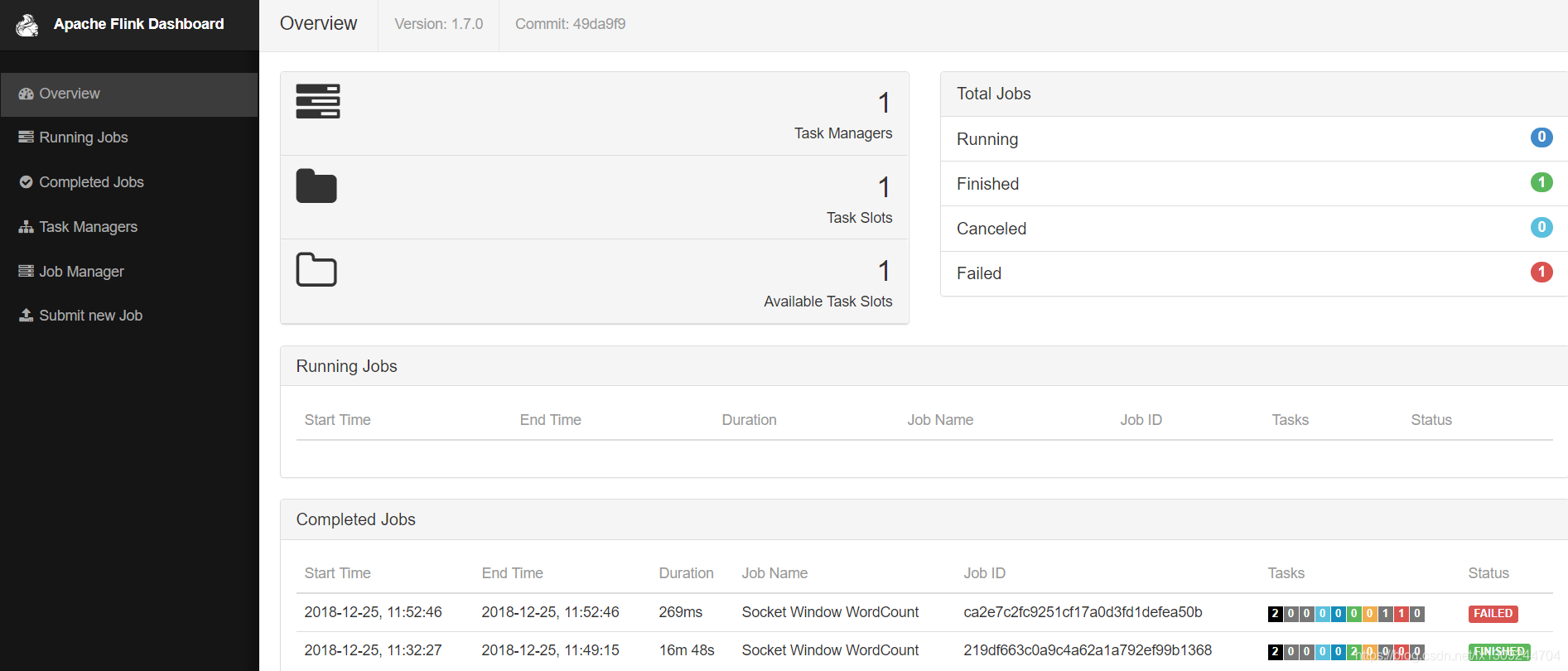Click the 269ms duration cell
1568x671 pixels.
[680, 612]
